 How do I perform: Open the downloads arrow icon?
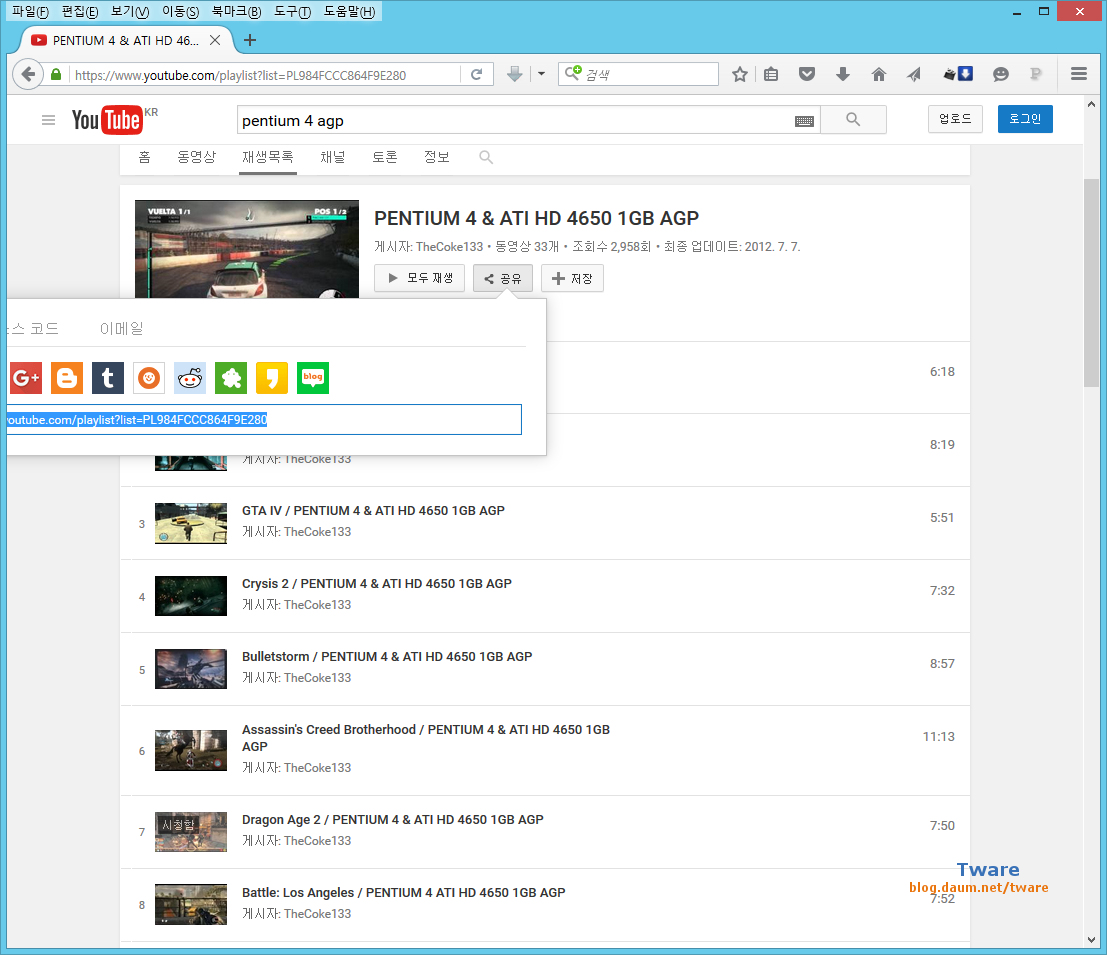[x=843, y=74]
